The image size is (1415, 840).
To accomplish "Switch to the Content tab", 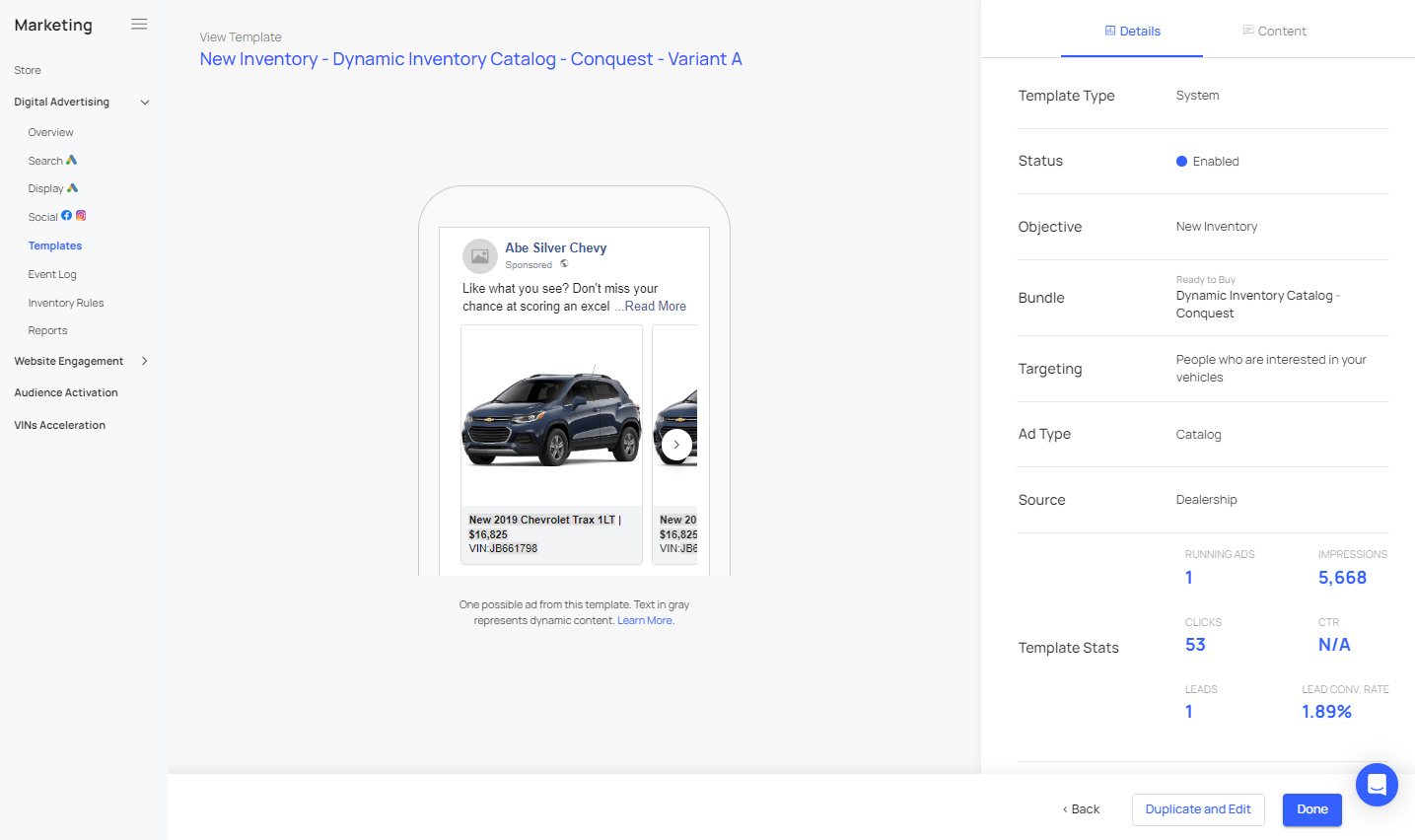I will point(1274,32).
